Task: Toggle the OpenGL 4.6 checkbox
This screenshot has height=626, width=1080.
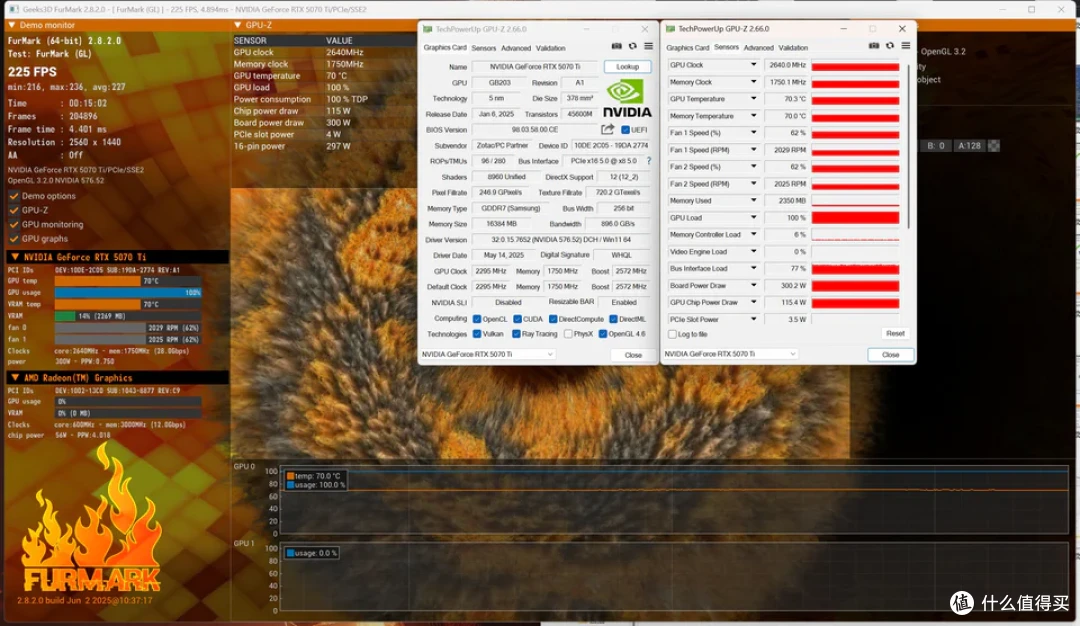Action: tap(603, 334)
